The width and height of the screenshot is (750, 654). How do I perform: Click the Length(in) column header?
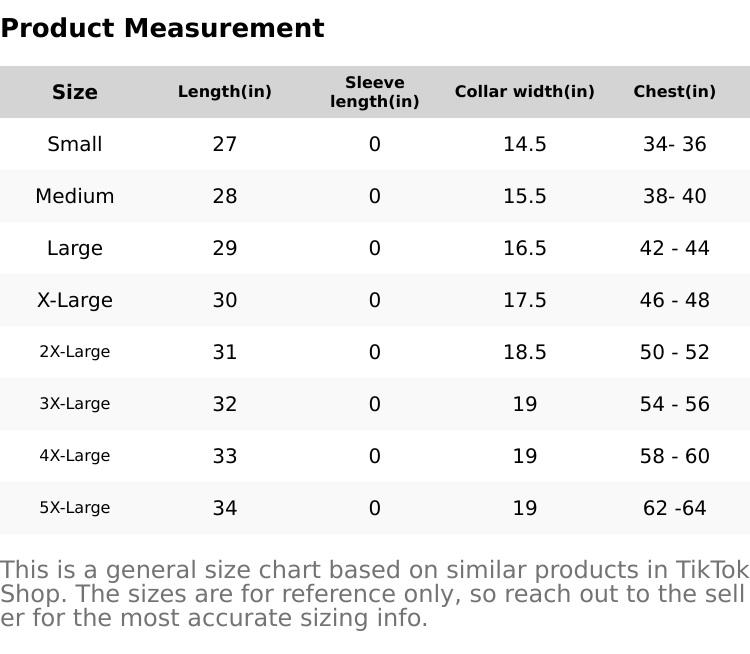point(225,92)
